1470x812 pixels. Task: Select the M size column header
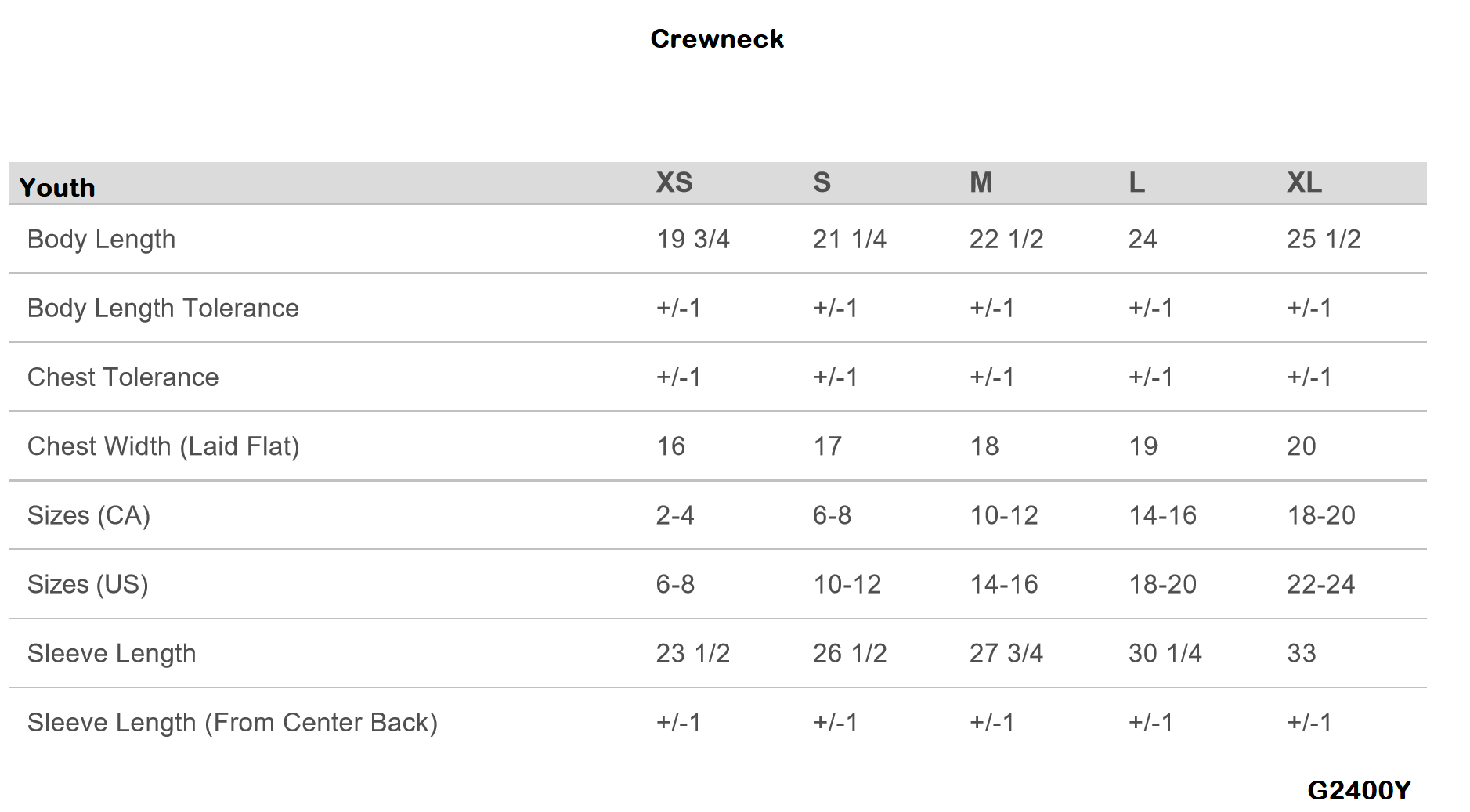coord(981,182)
